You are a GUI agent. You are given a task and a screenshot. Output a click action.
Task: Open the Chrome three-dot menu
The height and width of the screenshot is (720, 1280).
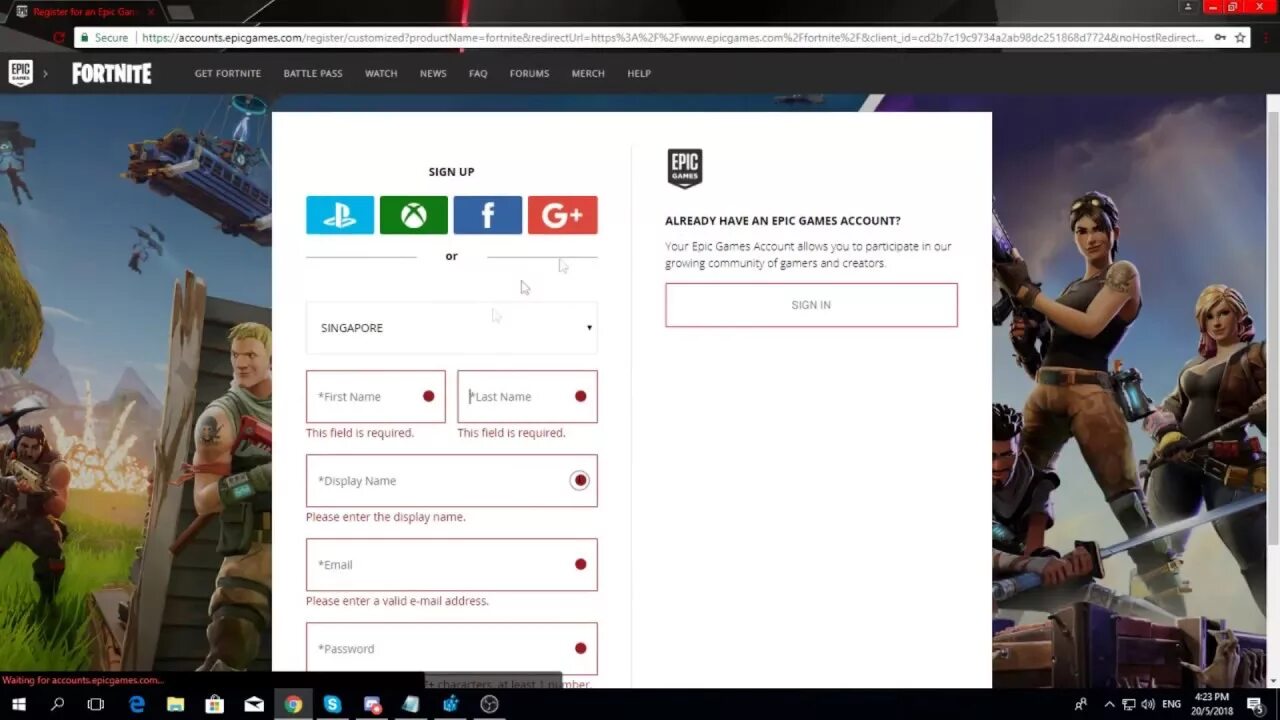pos(1266,37)
